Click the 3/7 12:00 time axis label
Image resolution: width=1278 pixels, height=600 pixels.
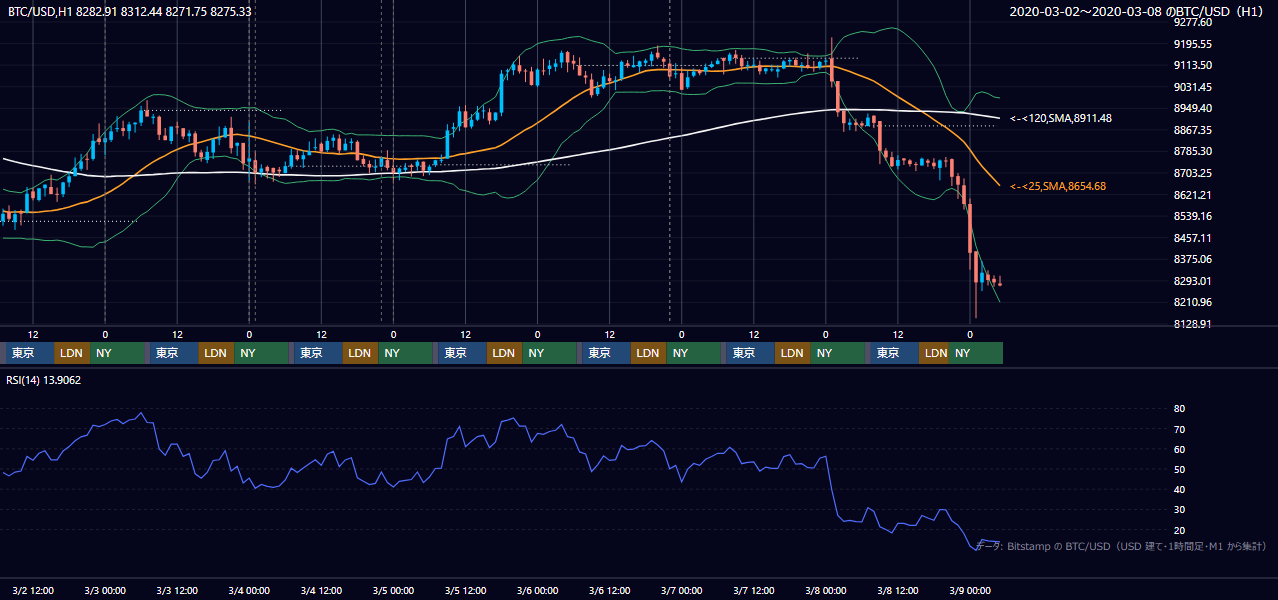coord(753,590)
